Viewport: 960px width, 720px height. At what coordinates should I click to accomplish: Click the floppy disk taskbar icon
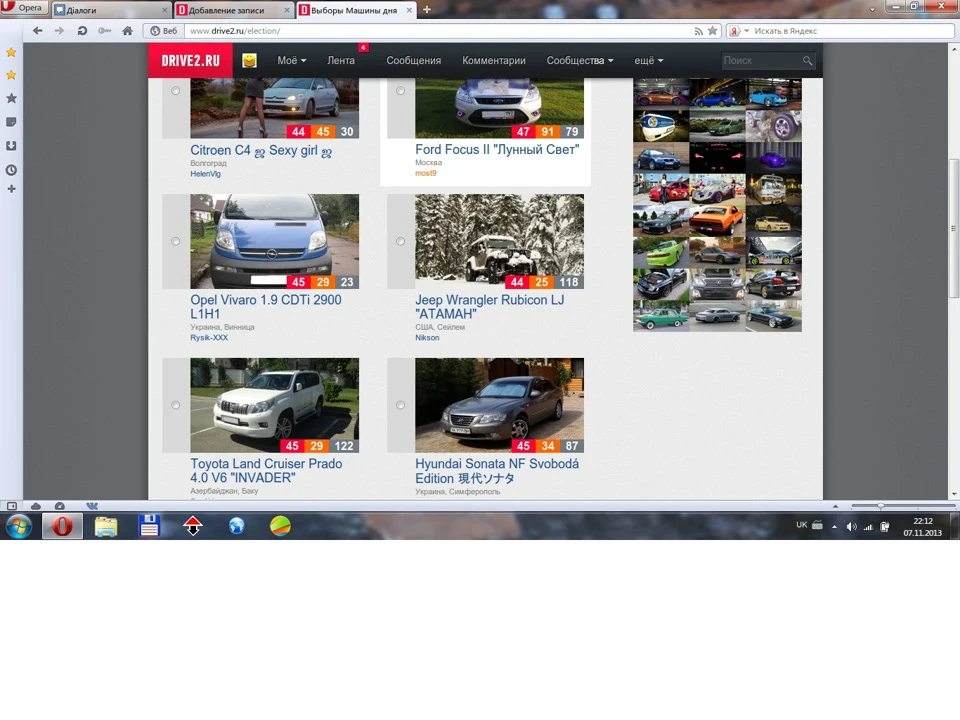[149, 526]
